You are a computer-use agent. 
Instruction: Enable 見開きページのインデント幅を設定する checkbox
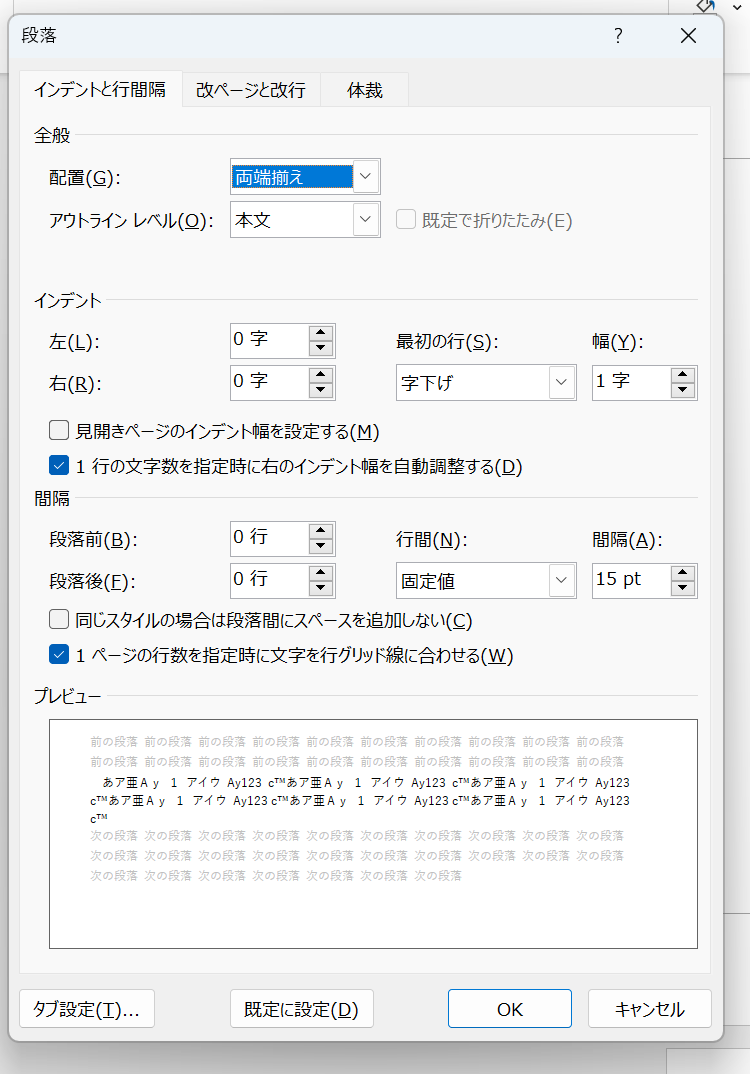click(x=59, y=431)
